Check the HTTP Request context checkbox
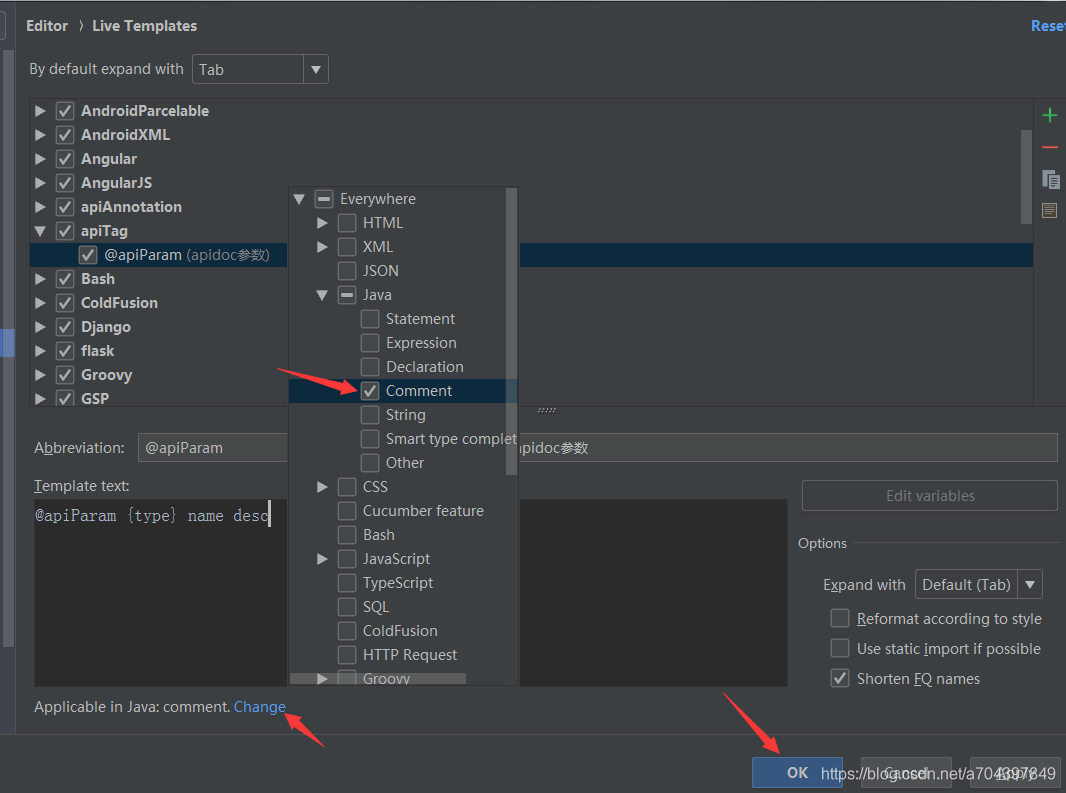This screenshot has height=793, width=1066. (347, 655)
